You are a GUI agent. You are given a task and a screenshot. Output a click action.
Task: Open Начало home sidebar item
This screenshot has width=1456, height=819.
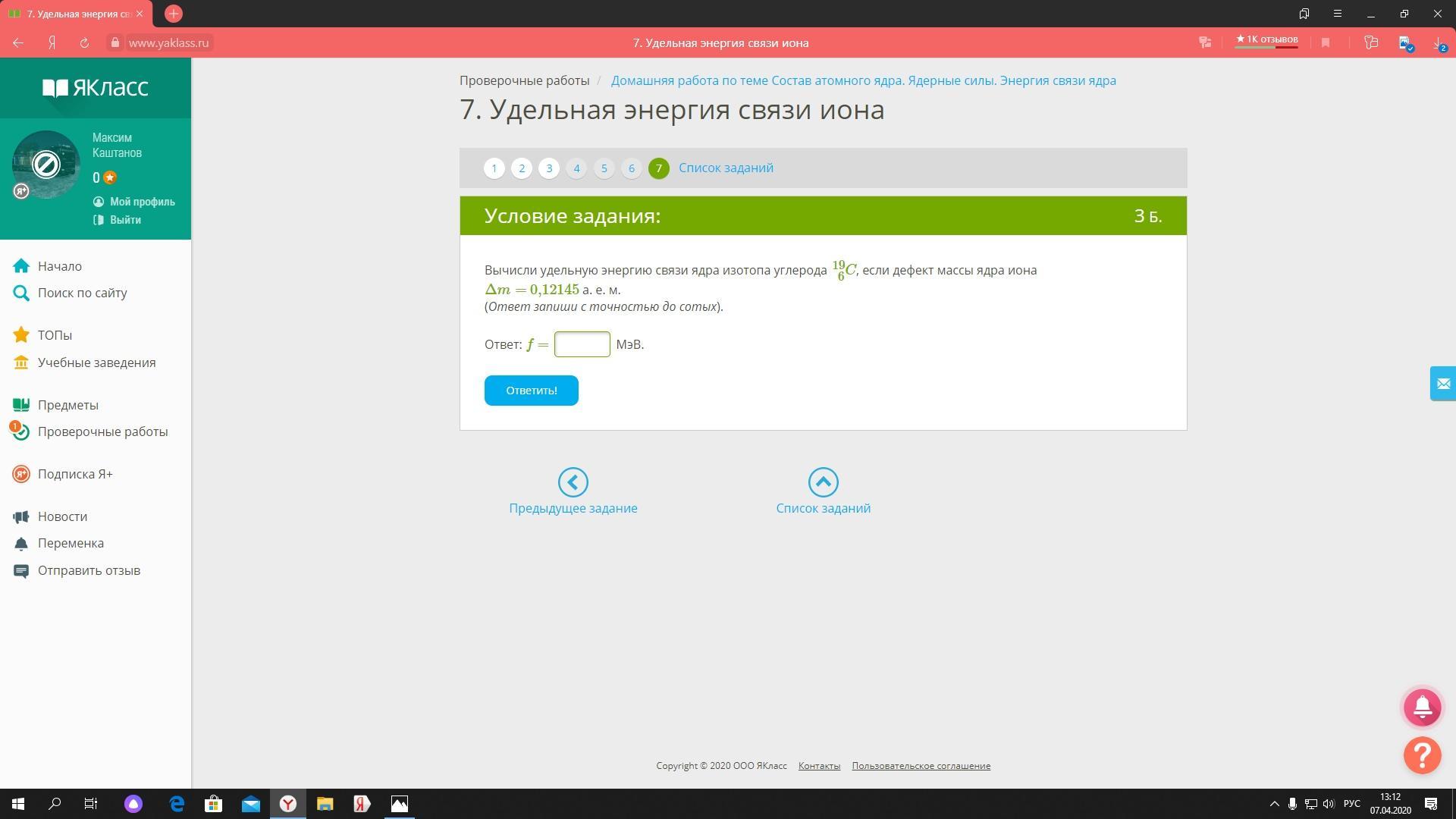click(59, 266)
